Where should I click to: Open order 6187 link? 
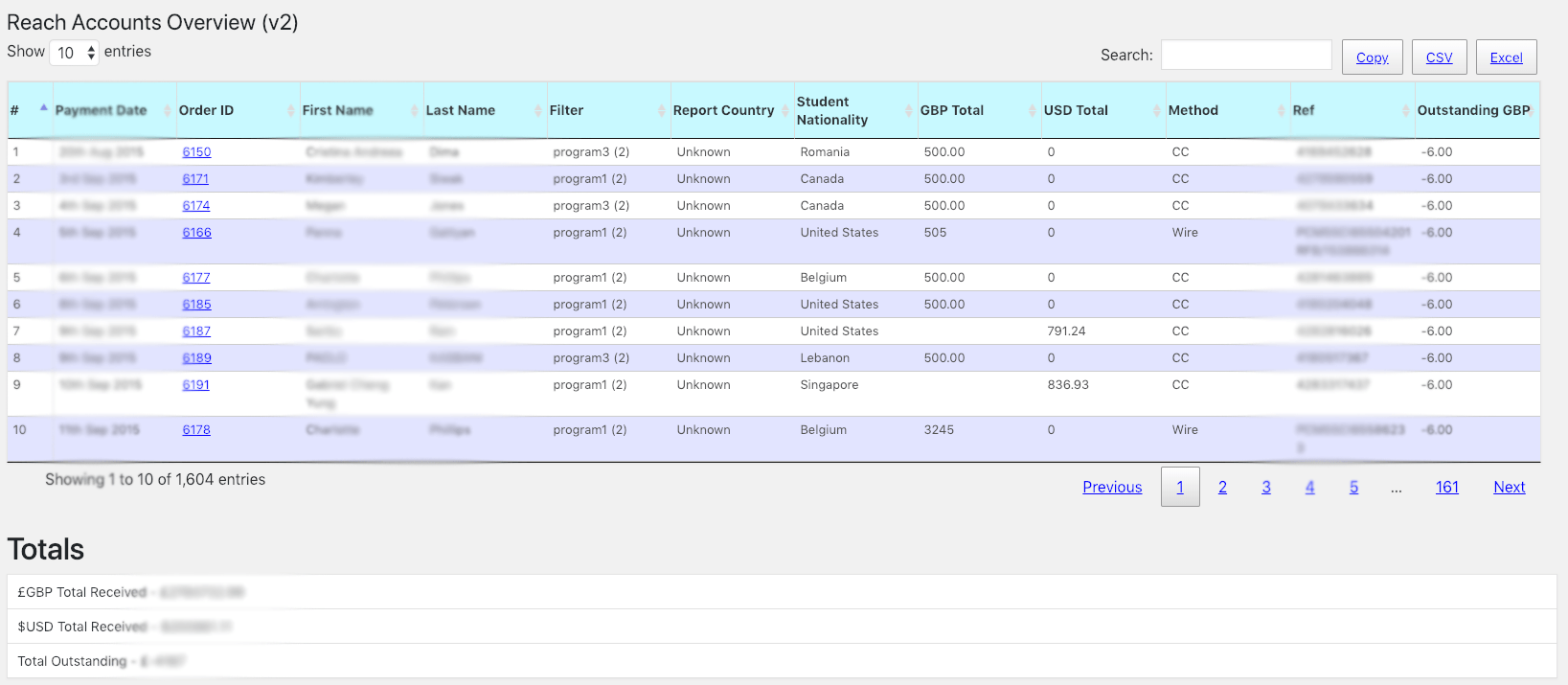coord(196,331)
